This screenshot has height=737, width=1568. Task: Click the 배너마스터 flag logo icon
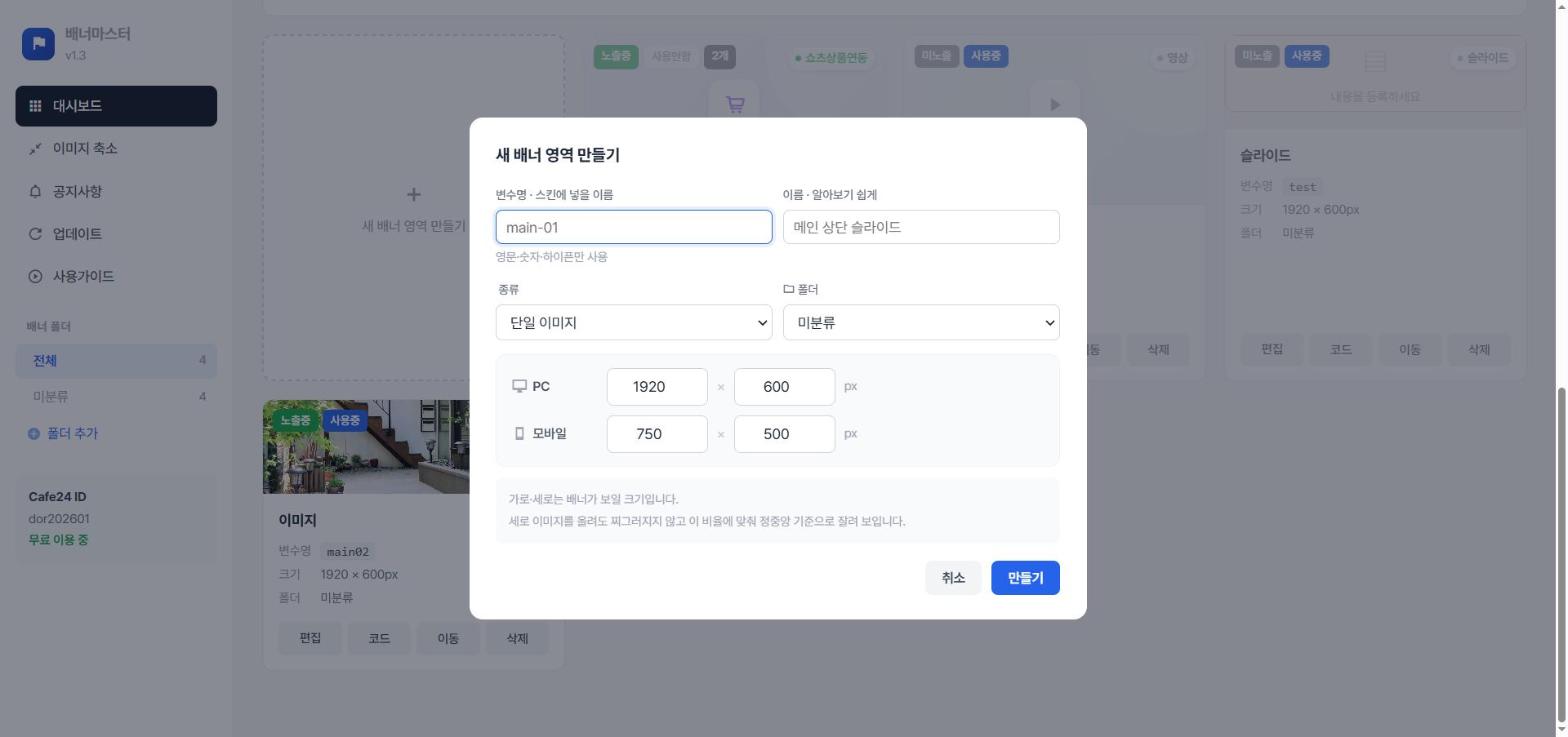tap(38, 44)
